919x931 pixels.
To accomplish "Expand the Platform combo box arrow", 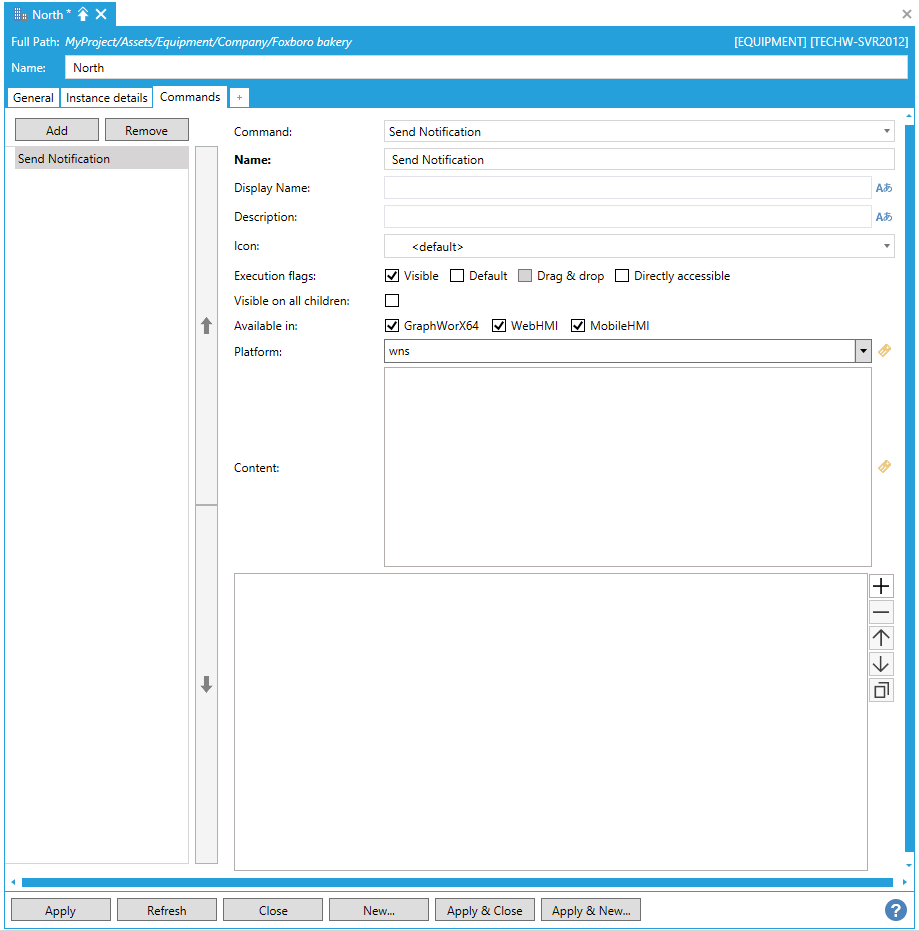I will (863, 351).
